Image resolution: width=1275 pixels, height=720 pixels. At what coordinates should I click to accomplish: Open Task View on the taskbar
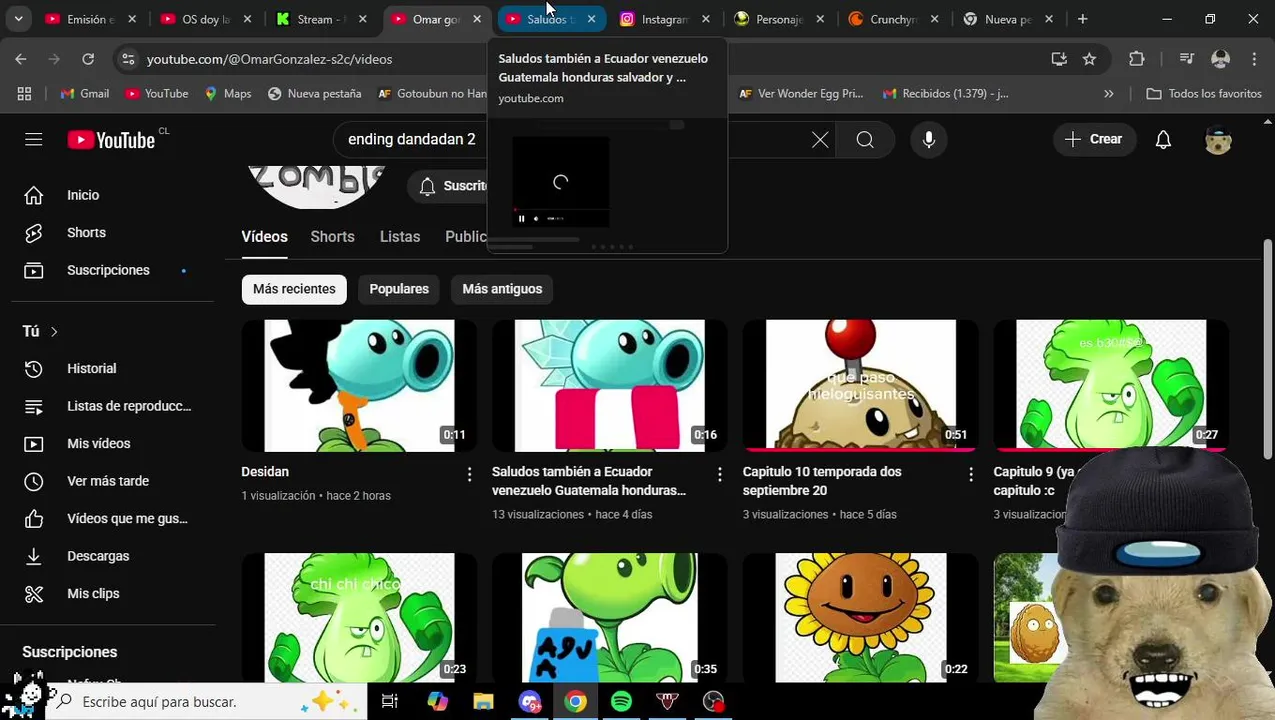coord(390,701)
